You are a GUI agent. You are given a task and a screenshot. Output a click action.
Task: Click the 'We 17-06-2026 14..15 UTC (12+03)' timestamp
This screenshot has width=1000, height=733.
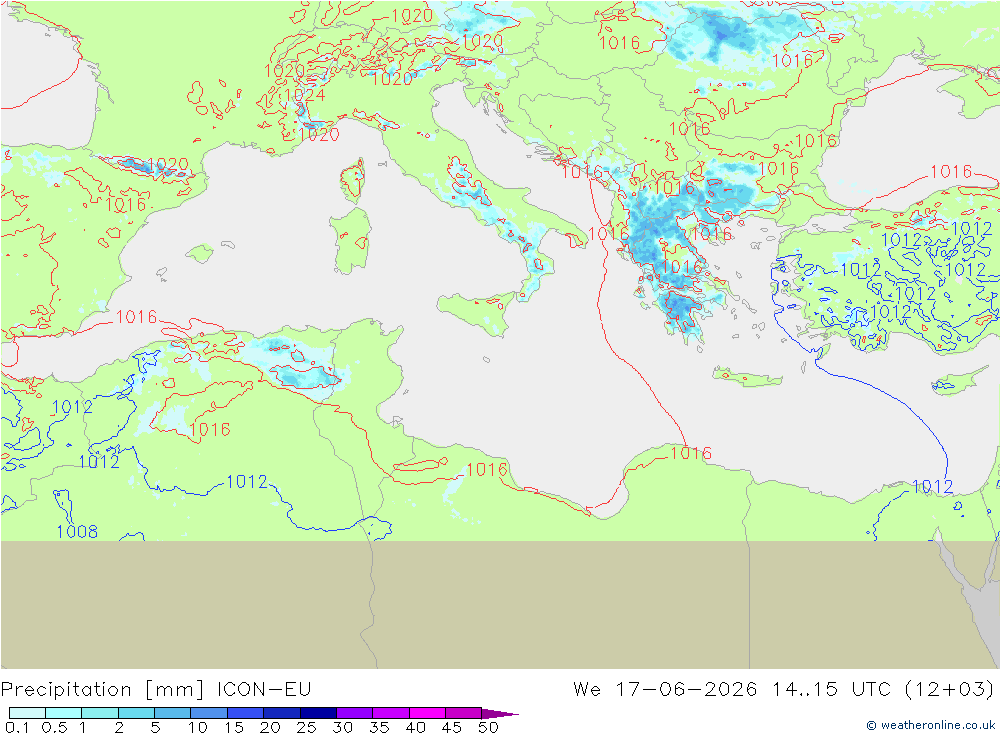(783, 690)
